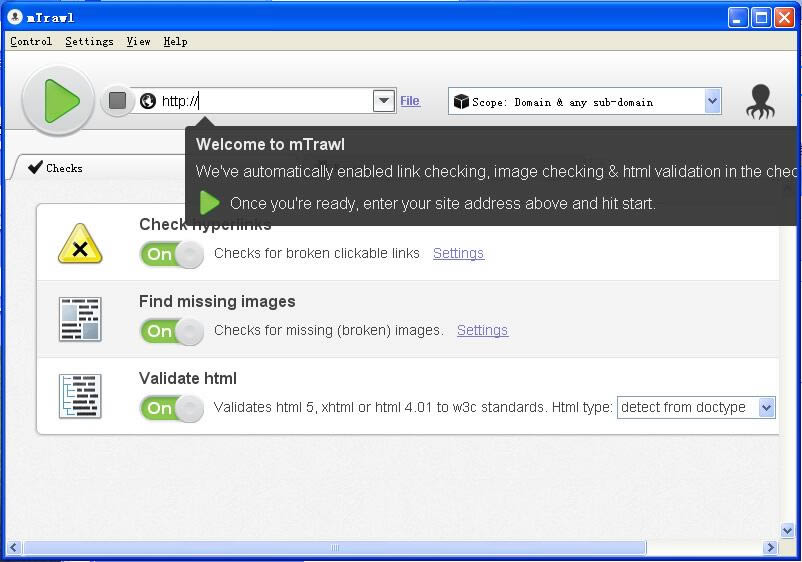Disable the Find missing images toggle
This screenshot has height=562, width=802.
tap(172, 331)
